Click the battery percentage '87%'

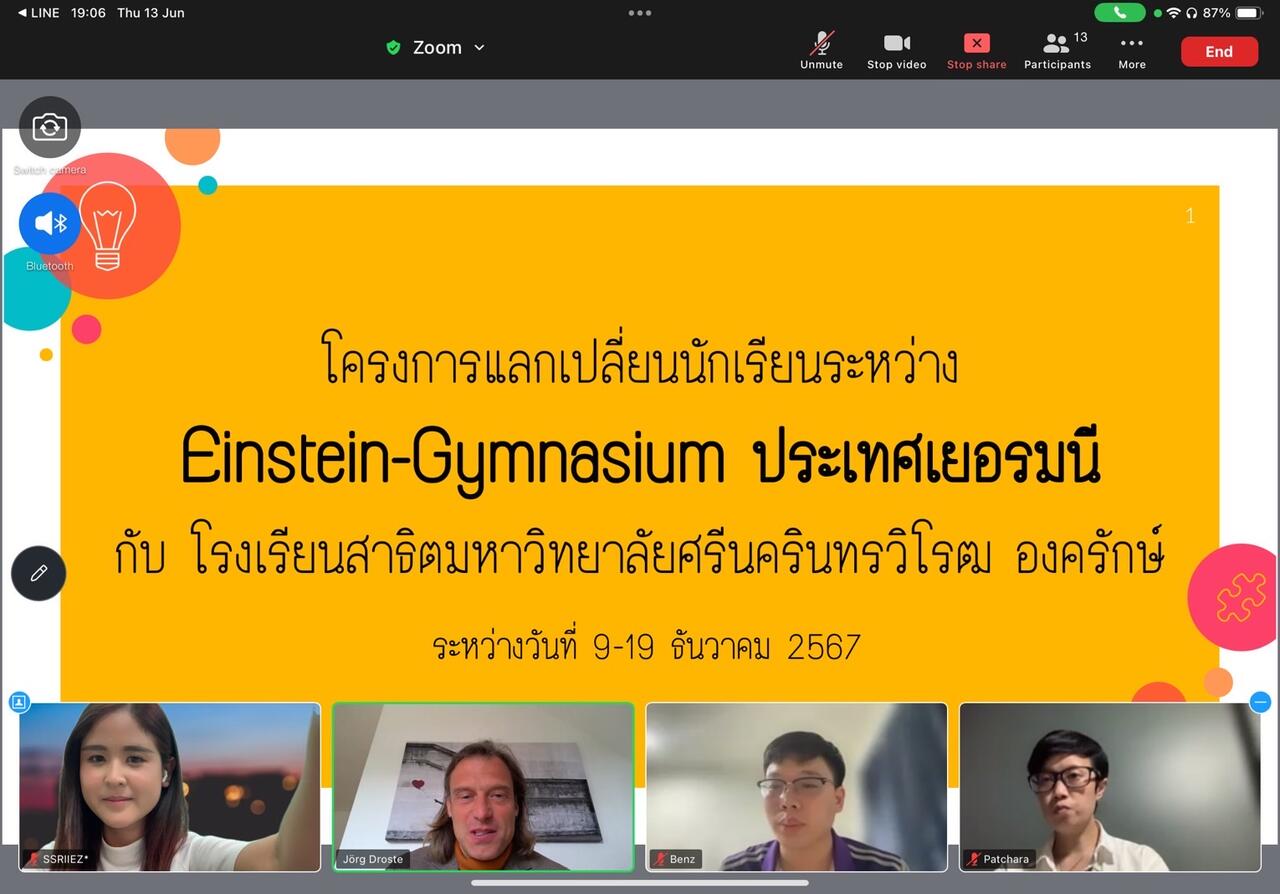pos(1217,13)
